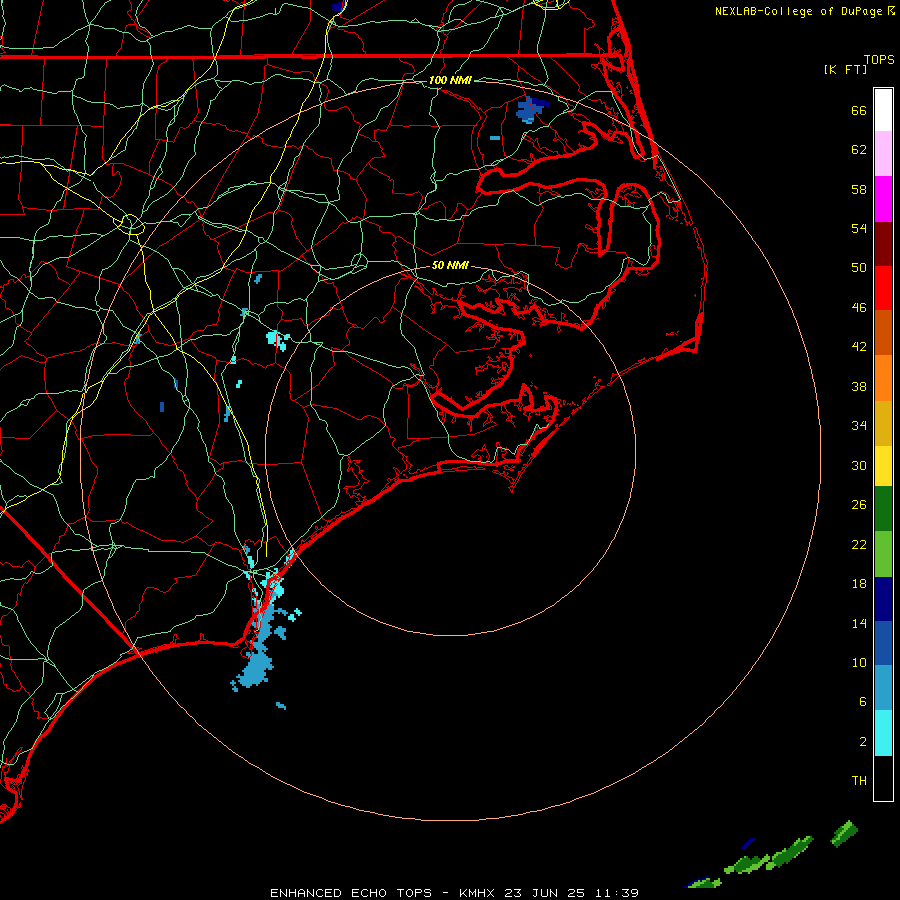Screen dimensions: 900x900
Task: Select the bright red 46-50 legend swatch
Action: [x=883, y=288]
